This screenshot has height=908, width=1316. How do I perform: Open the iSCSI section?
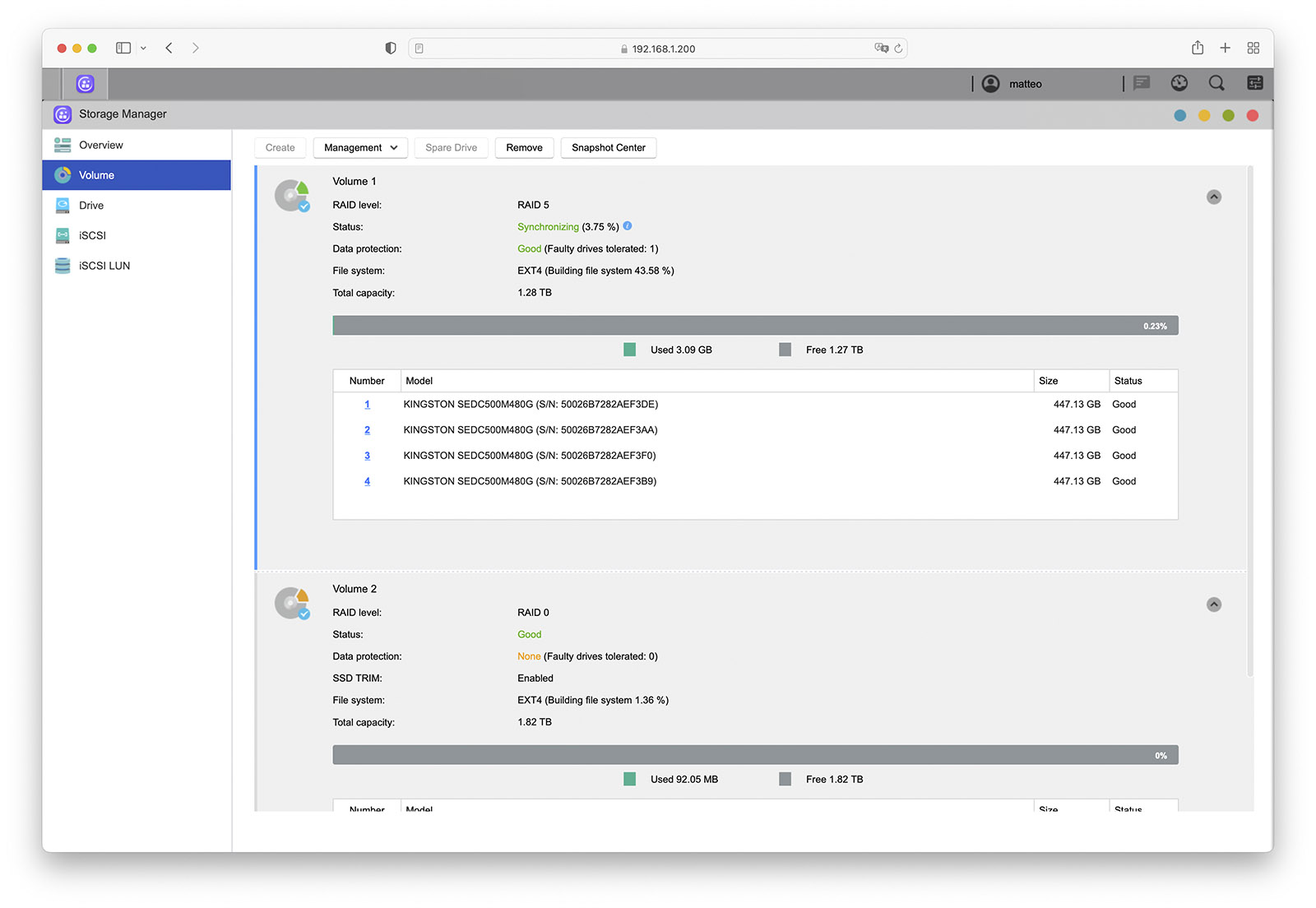pos(137,236)
